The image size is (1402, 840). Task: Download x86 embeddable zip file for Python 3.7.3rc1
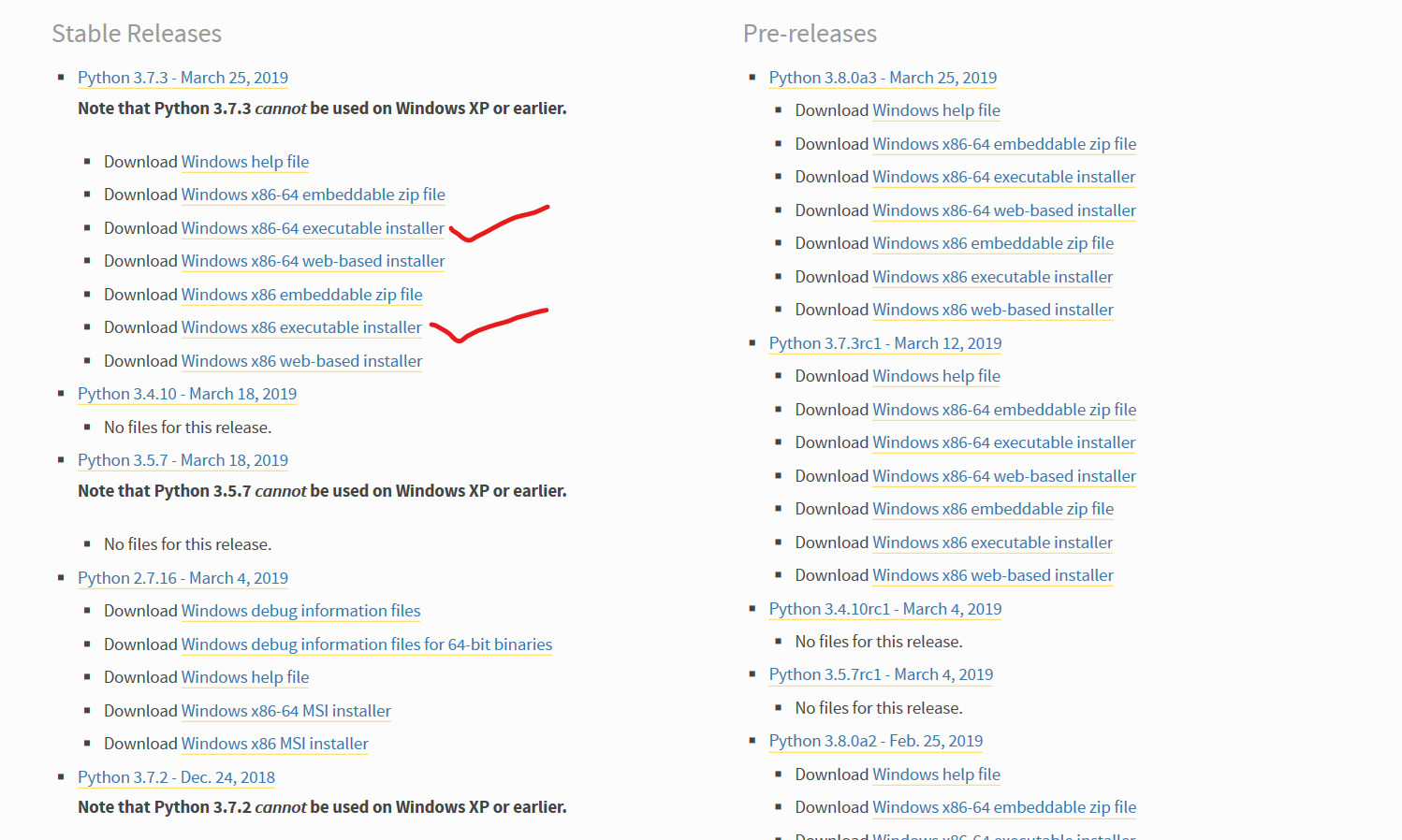click(993, 509)
